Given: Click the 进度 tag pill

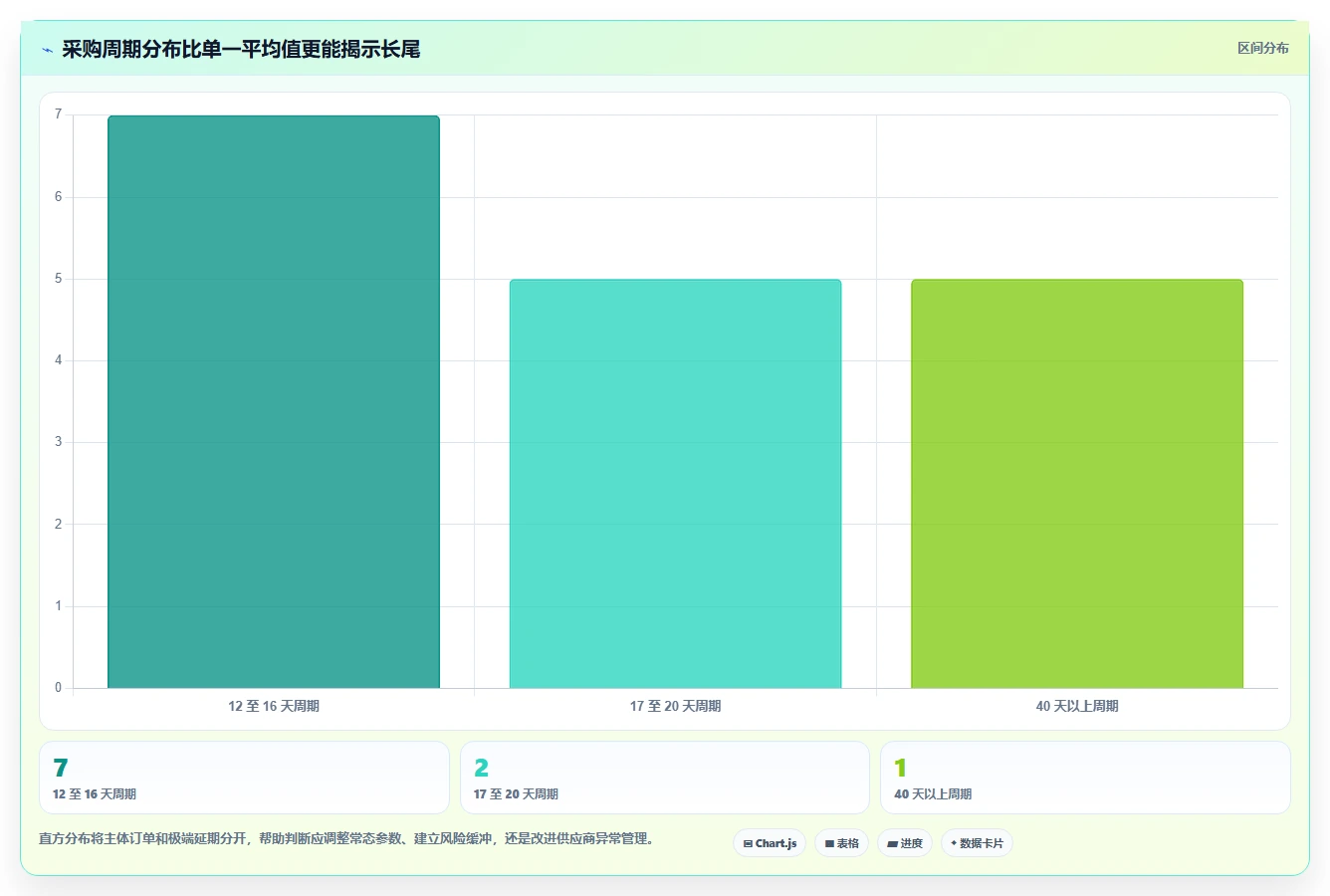Looking at the screenshot, I should [904, 843].
